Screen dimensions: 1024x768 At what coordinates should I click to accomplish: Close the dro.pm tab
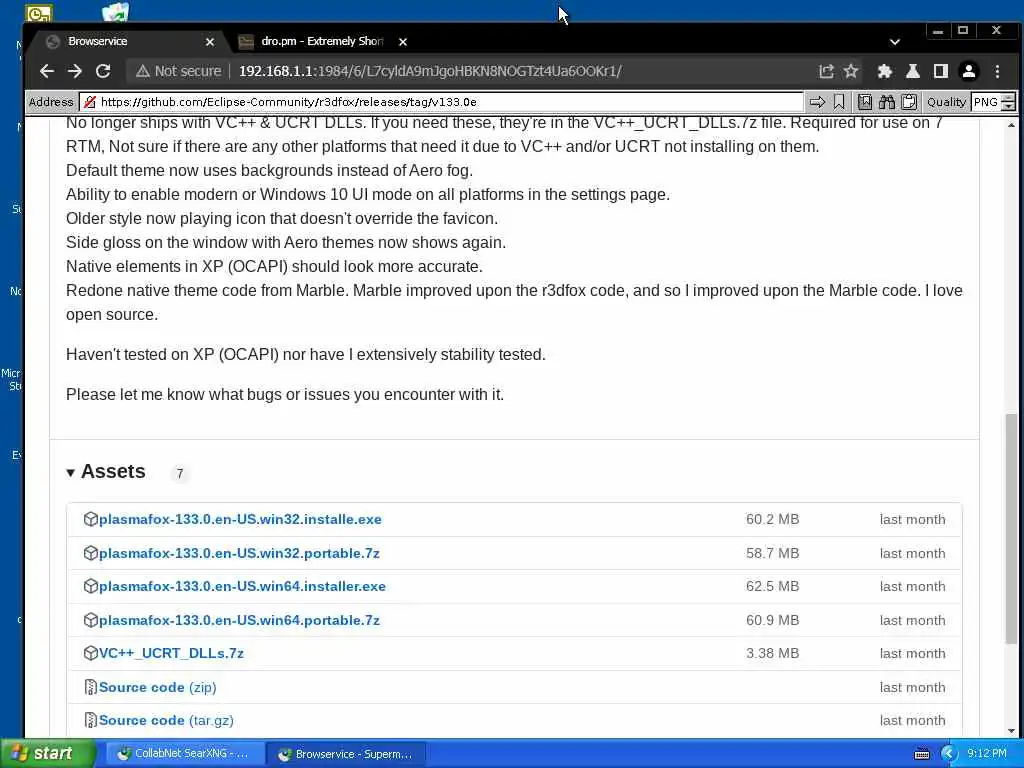(403, 42)
